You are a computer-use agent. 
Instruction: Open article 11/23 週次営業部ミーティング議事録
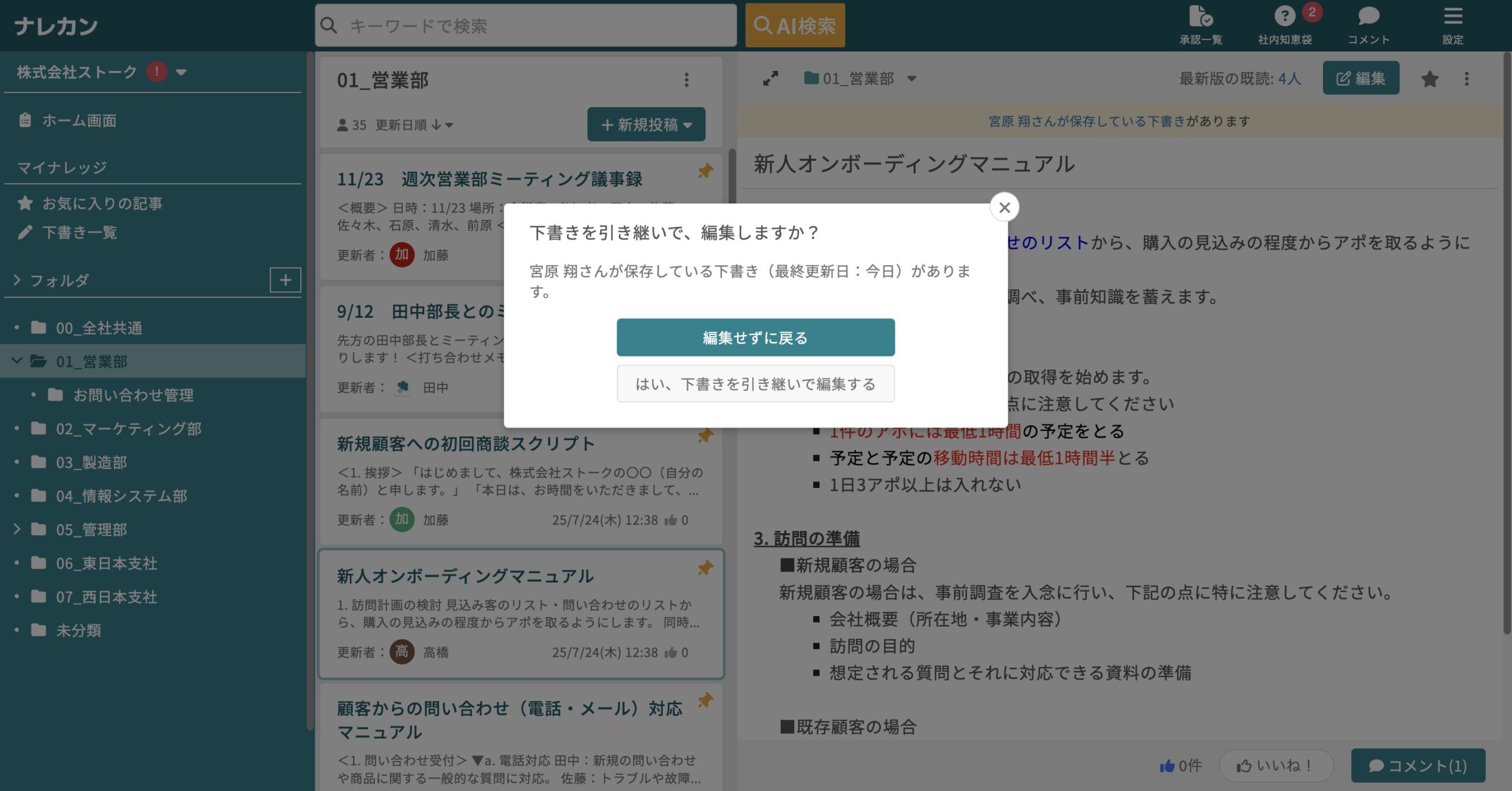point(489,179)
